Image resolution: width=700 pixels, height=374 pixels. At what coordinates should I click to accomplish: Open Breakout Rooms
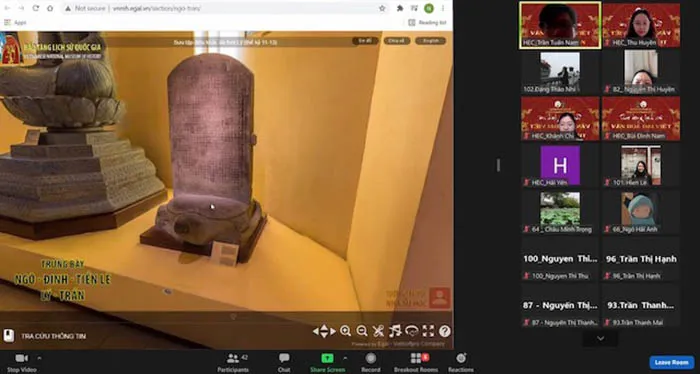tap(416, 362)
